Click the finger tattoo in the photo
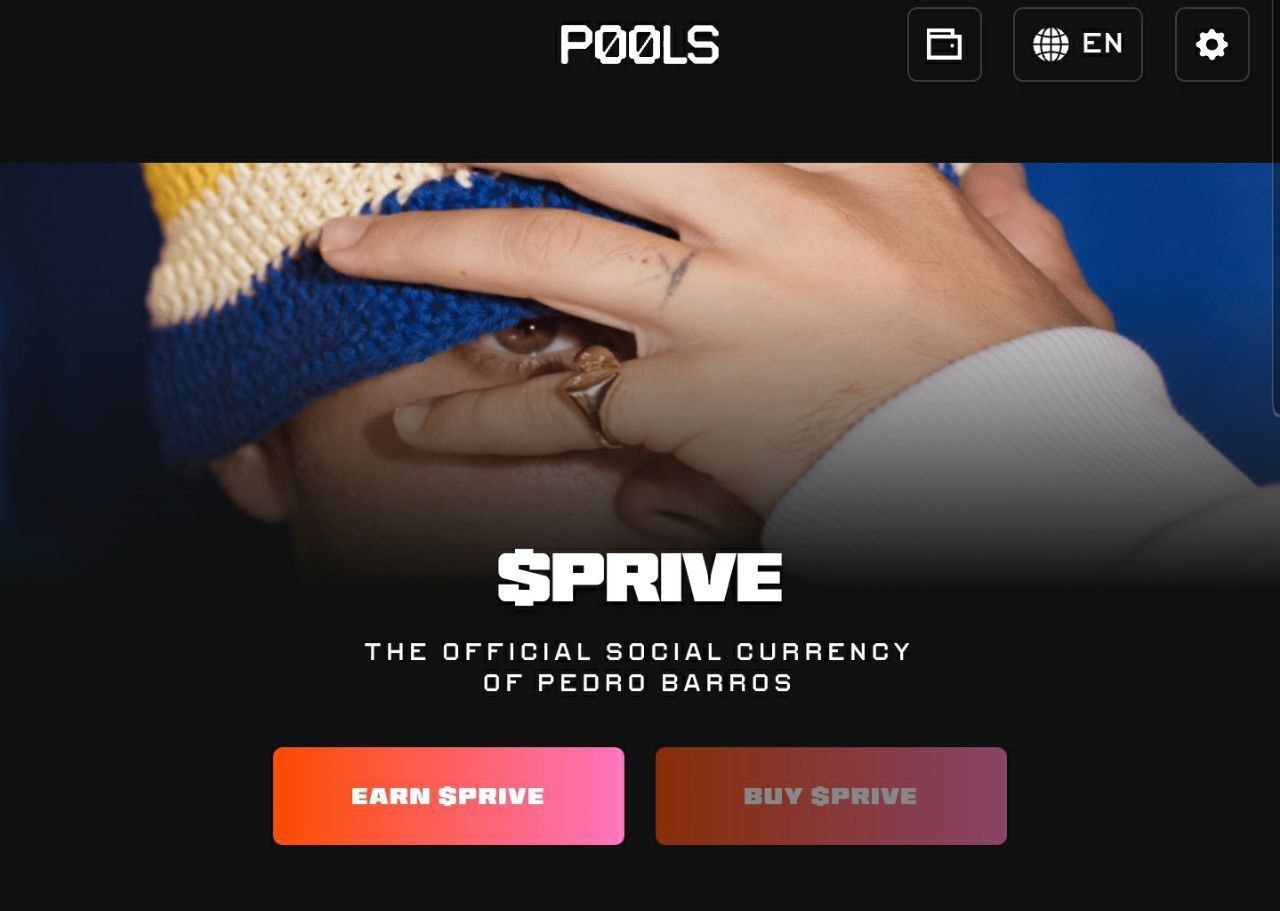 coord(675,270)
